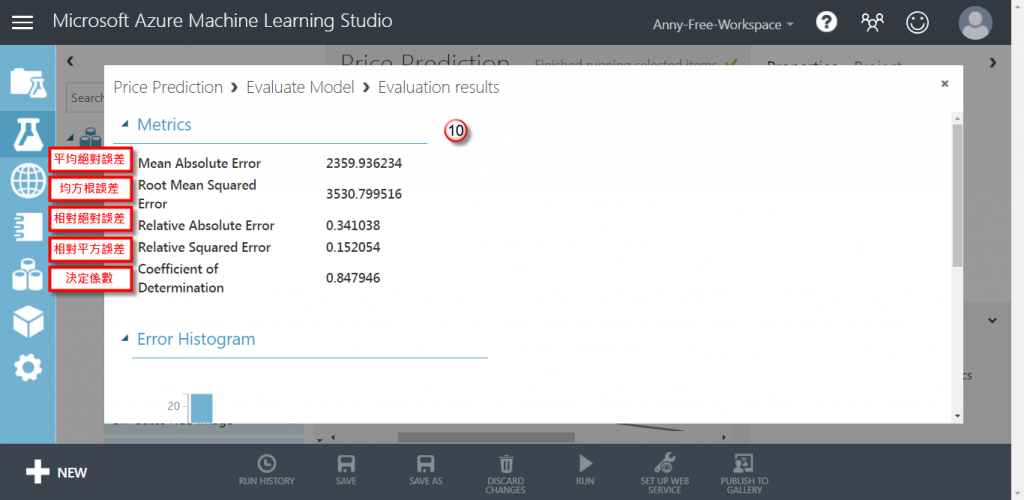Click dialog scrollbar up arrow
Screen dimensions: 1024x500
click(957, 118)
